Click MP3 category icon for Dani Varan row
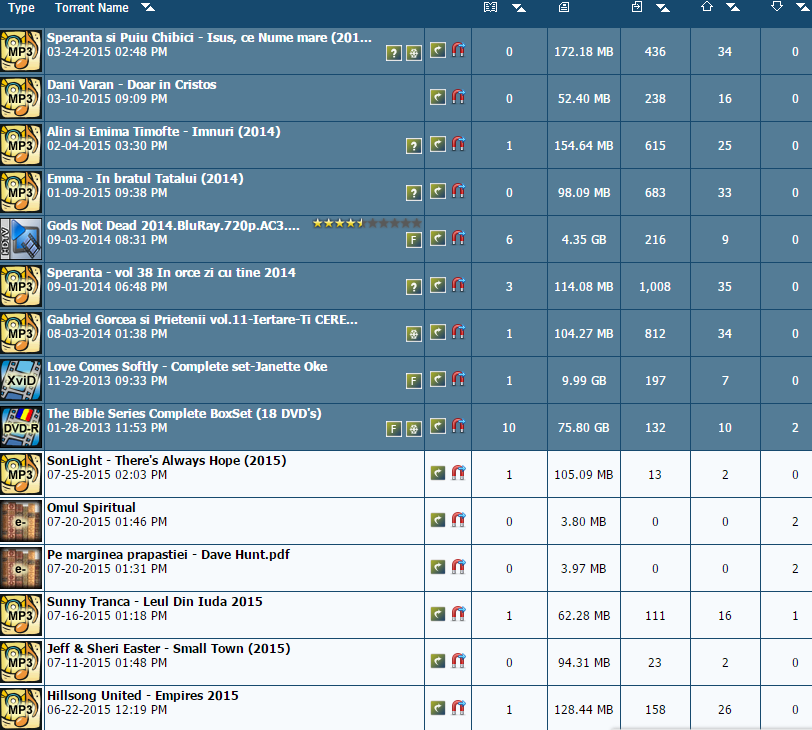This screenshot has width=812, height=730. [x=21, y=98]
